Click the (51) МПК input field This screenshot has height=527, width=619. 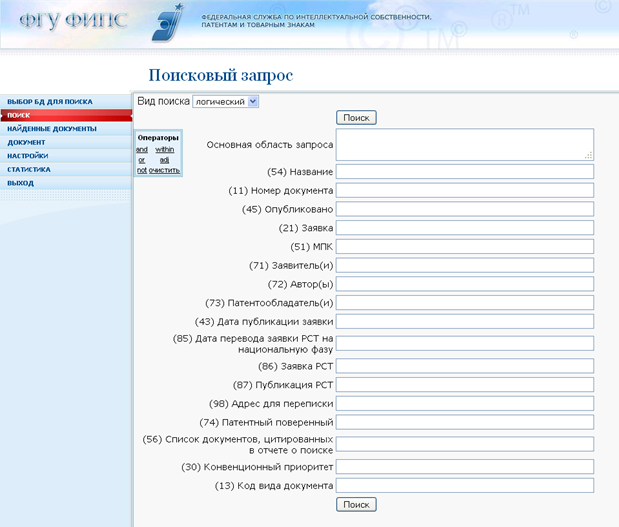[x=465, y=247]
